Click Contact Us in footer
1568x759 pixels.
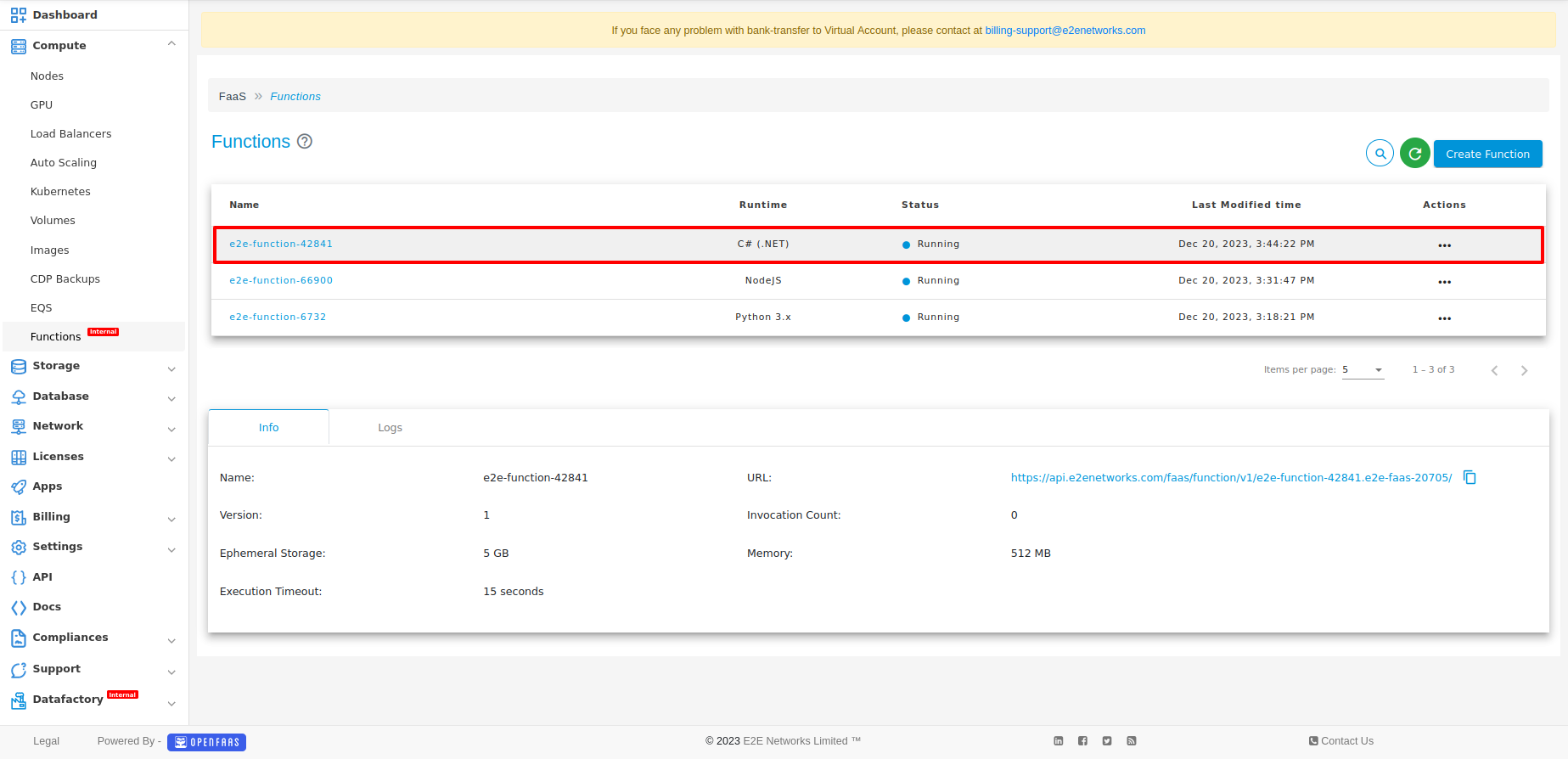point(1341,741)
